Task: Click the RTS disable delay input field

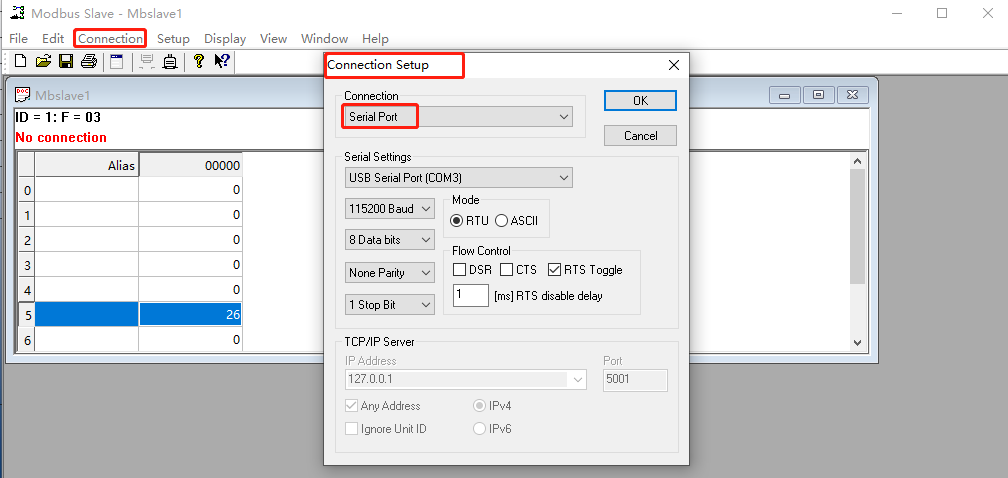Action: (x=470, y=296)
